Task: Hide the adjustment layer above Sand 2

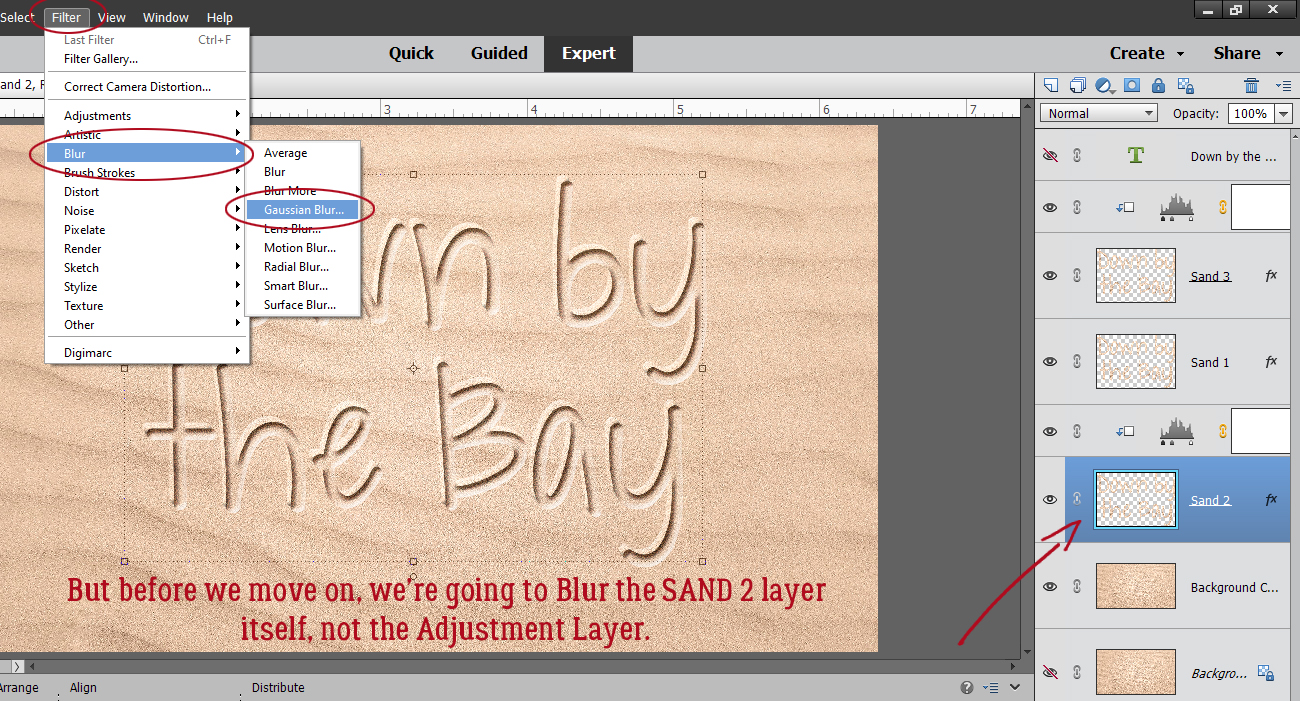Action: pos(1050,431)
